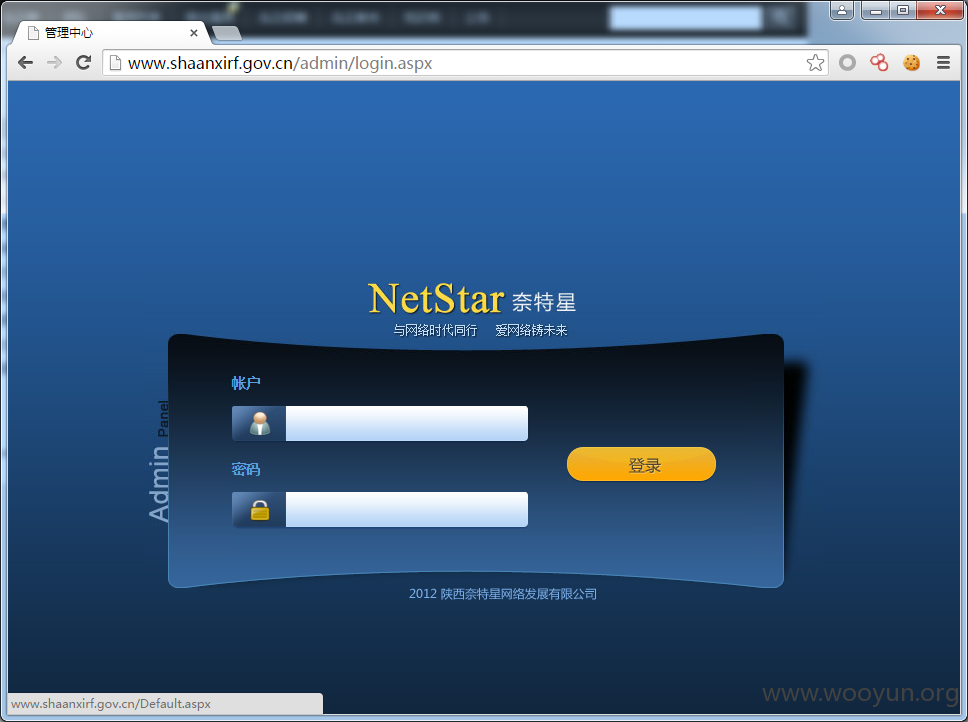The image size is (968, 722).
Task: Open the Chrome hamburger menu
Action: click(x=943, y=62)
